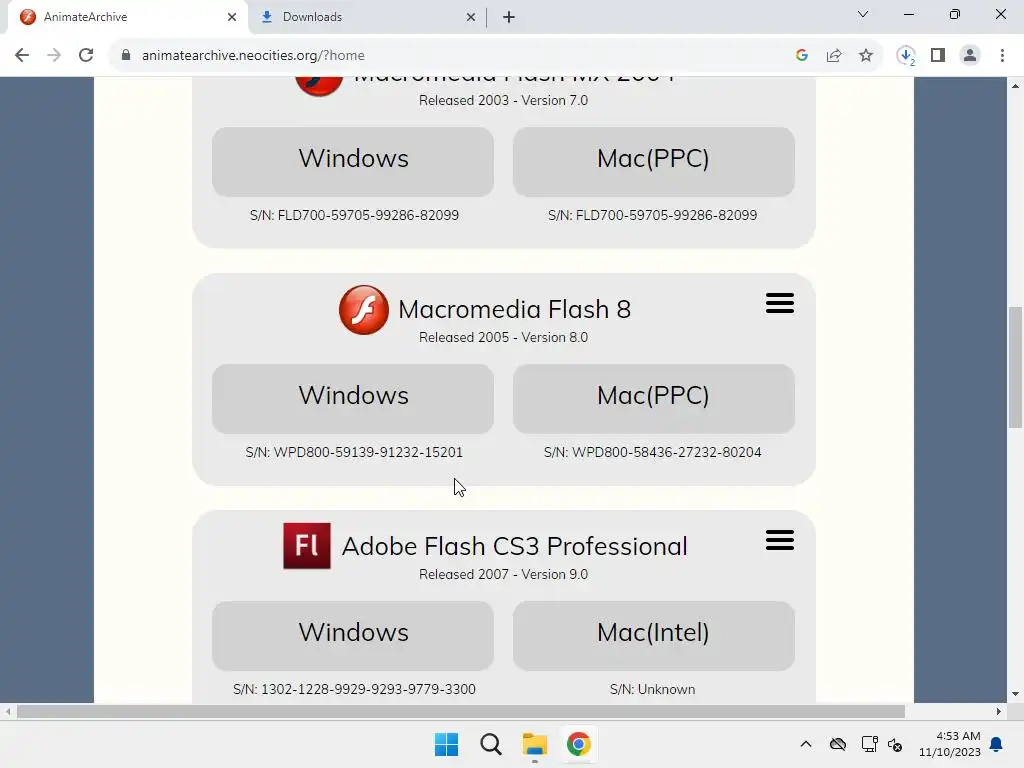Download Flash MX 2004 for Windows
This screenshot has width=1024, height=768.
pyautogui.click(x=353, y=161)
